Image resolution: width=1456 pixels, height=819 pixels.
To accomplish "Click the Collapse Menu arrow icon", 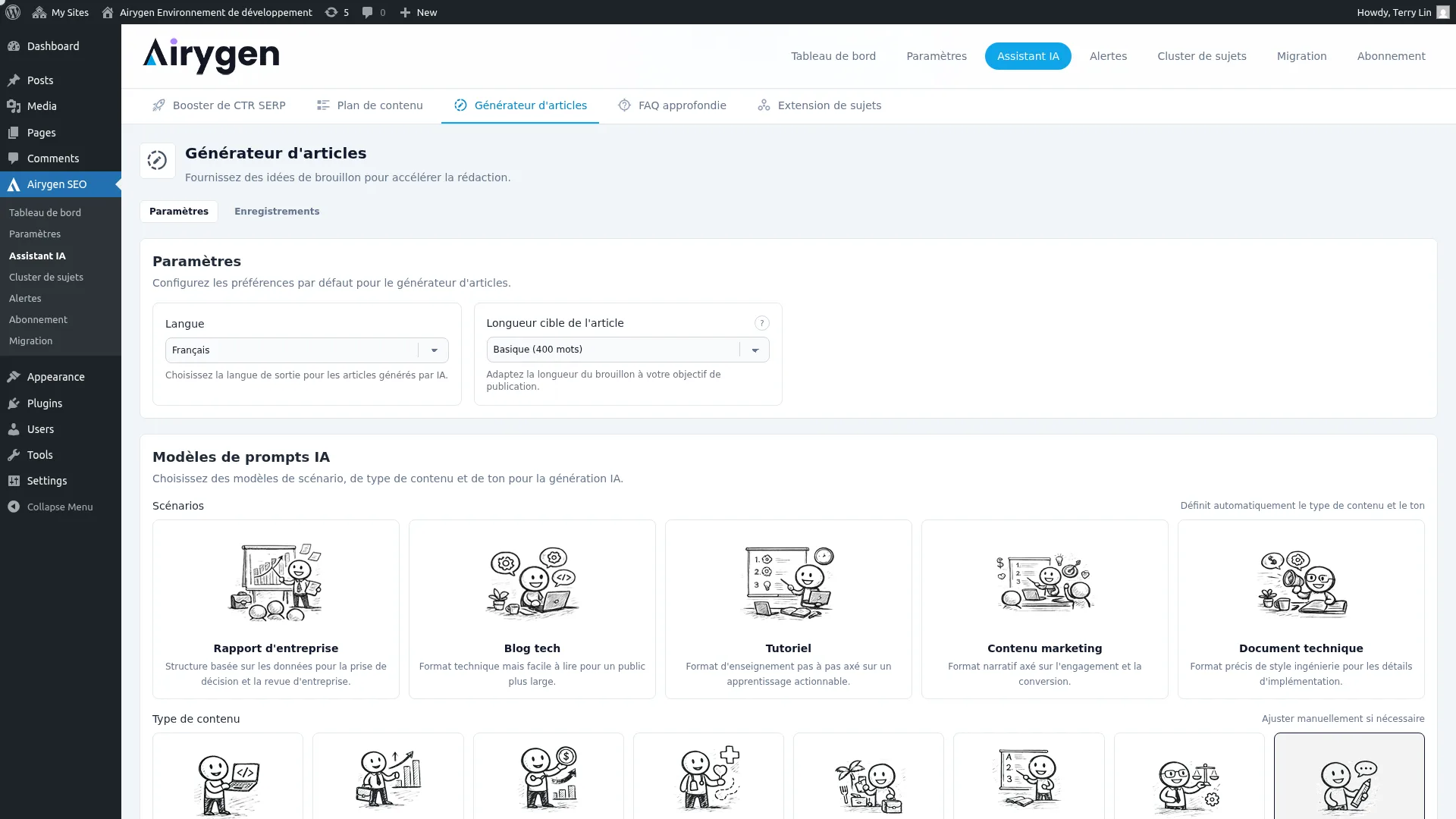I will tap(14, 507).
